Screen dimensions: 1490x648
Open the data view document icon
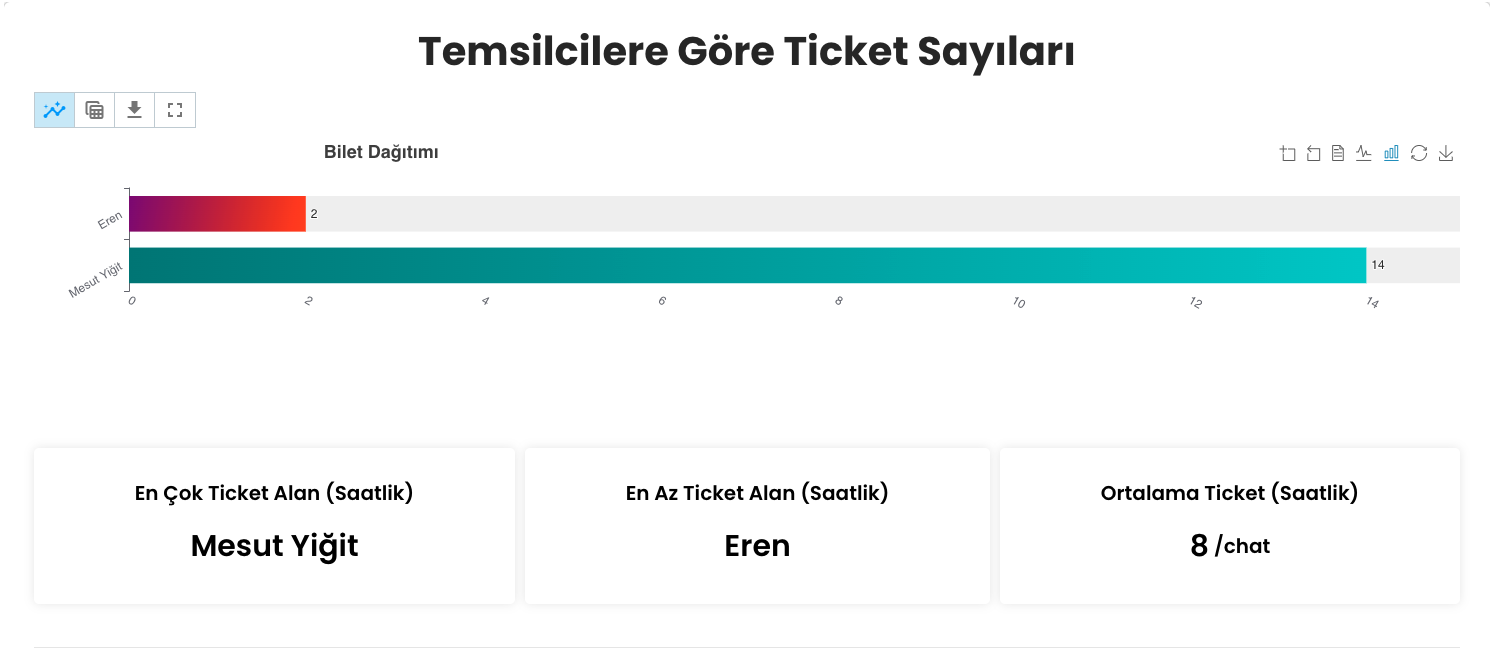point(1338,153)
